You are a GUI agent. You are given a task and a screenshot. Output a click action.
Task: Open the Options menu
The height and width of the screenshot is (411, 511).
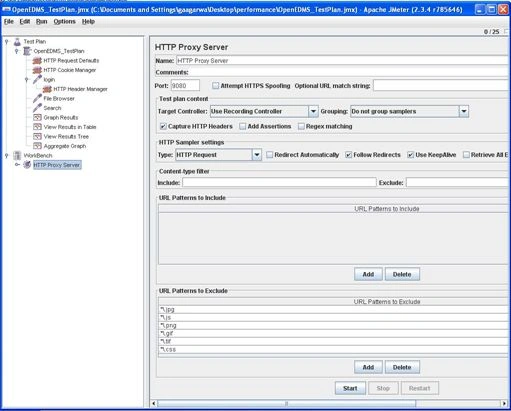(x=64, y=22)
